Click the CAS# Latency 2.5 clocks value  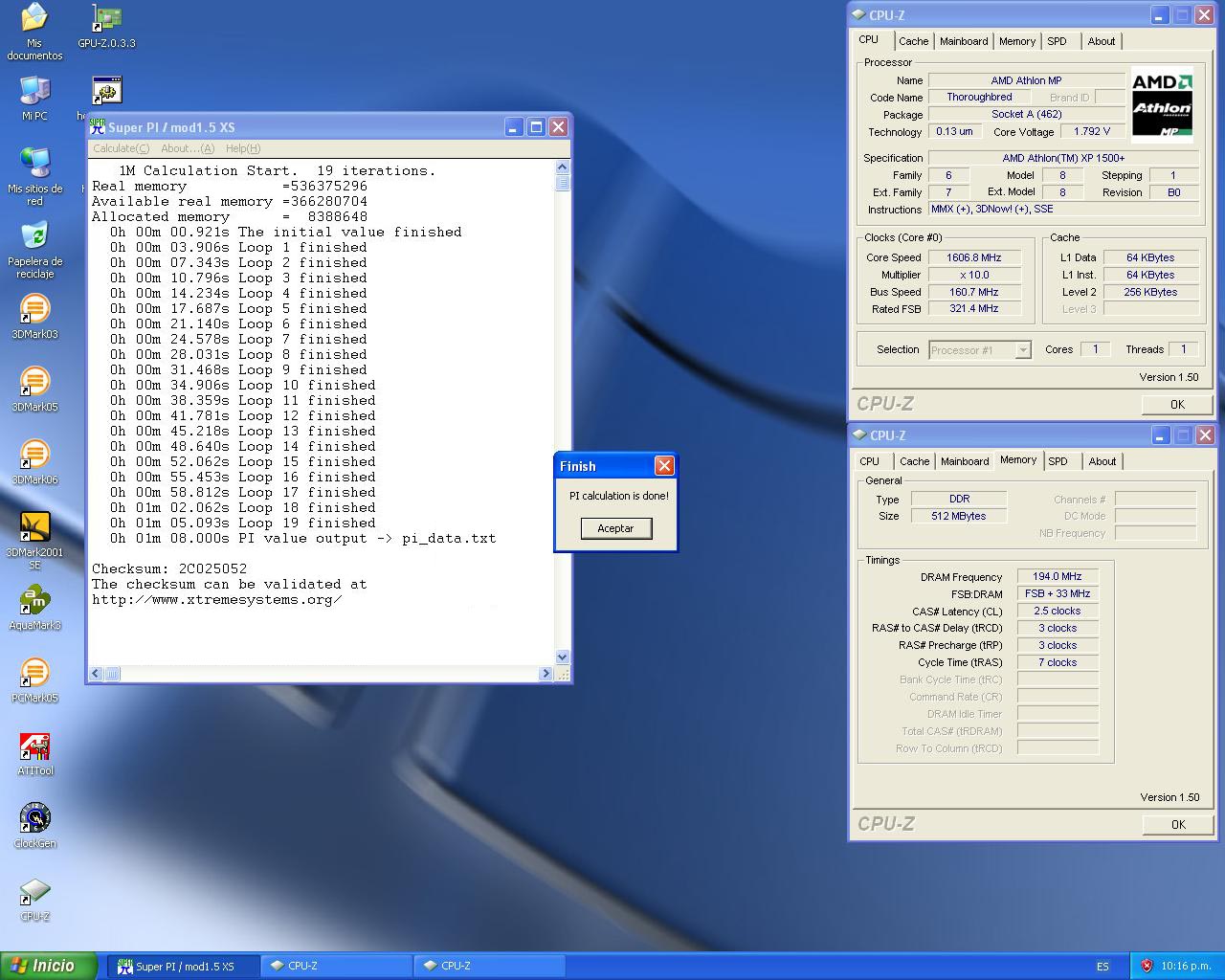click(x=1058, y=611)
